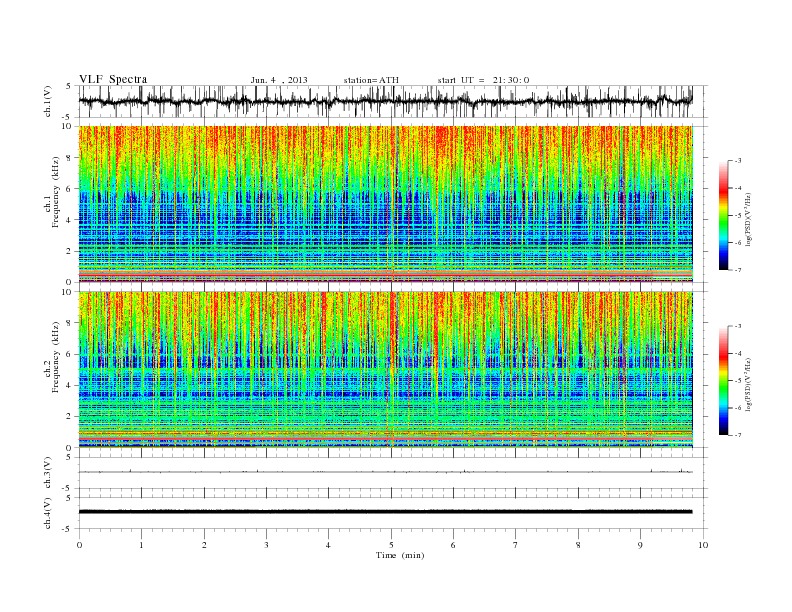Image resolution: width=792 pixels, height=612 pixels.
Task: Click the time axis tick label '9'
Action: pyautogui.click(x=640, y=545)
